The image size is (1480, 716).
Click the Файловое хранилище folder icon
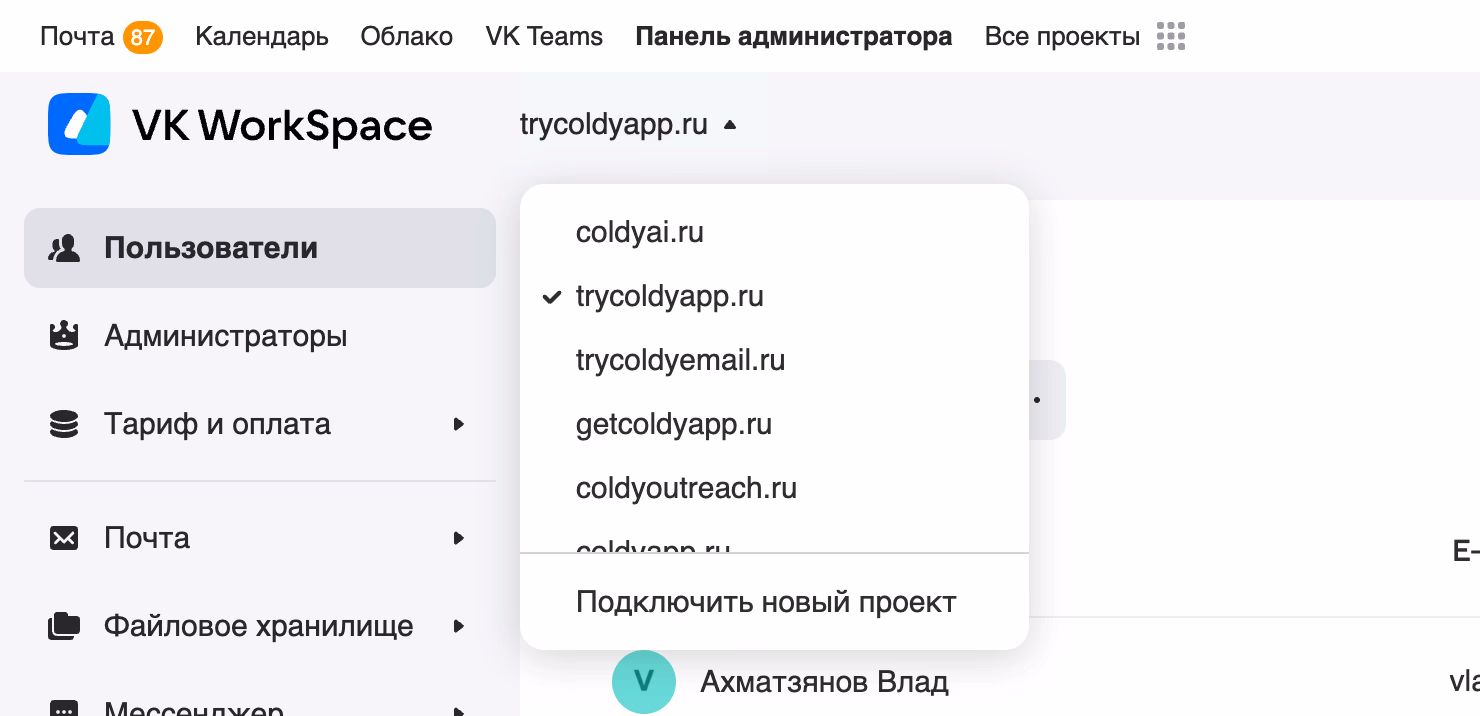pos(64,625)
